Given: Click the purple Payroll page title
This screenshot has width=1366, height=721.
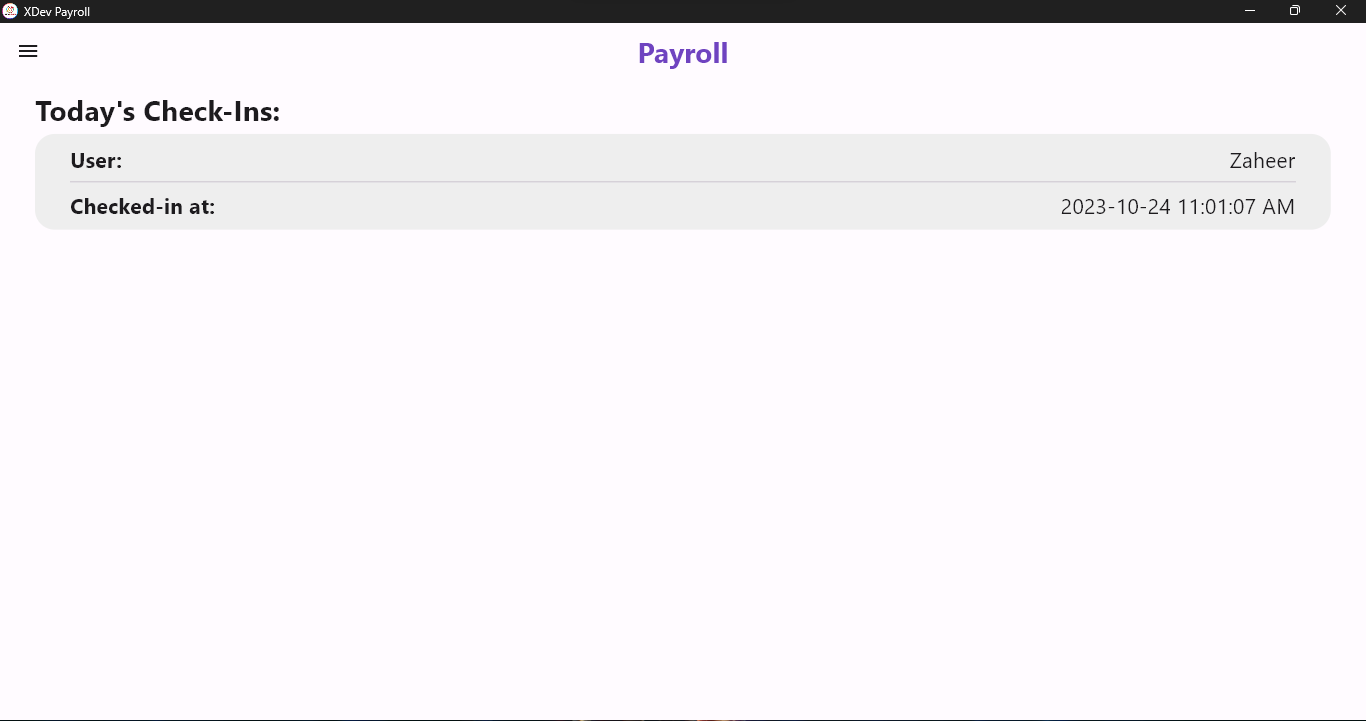Looking at the screenshot, I should (x=683, y=53).
